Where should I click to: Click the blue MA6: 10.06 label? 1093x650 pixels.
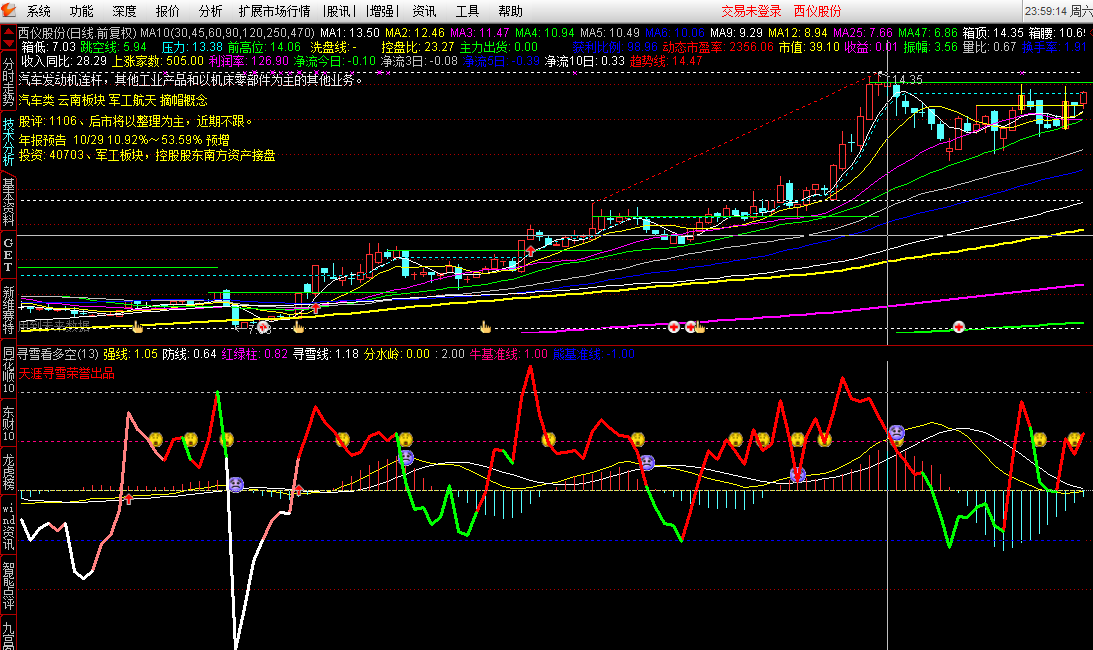click(675, 33)
